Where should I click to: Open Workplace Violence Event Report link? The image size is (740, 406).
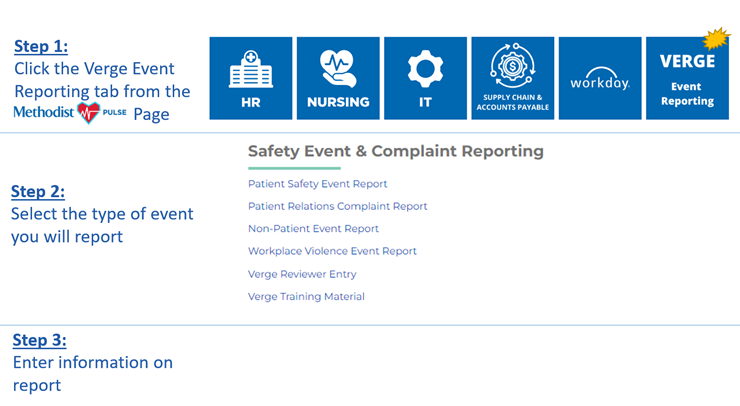pyautogui.click(x=332, y=251)
